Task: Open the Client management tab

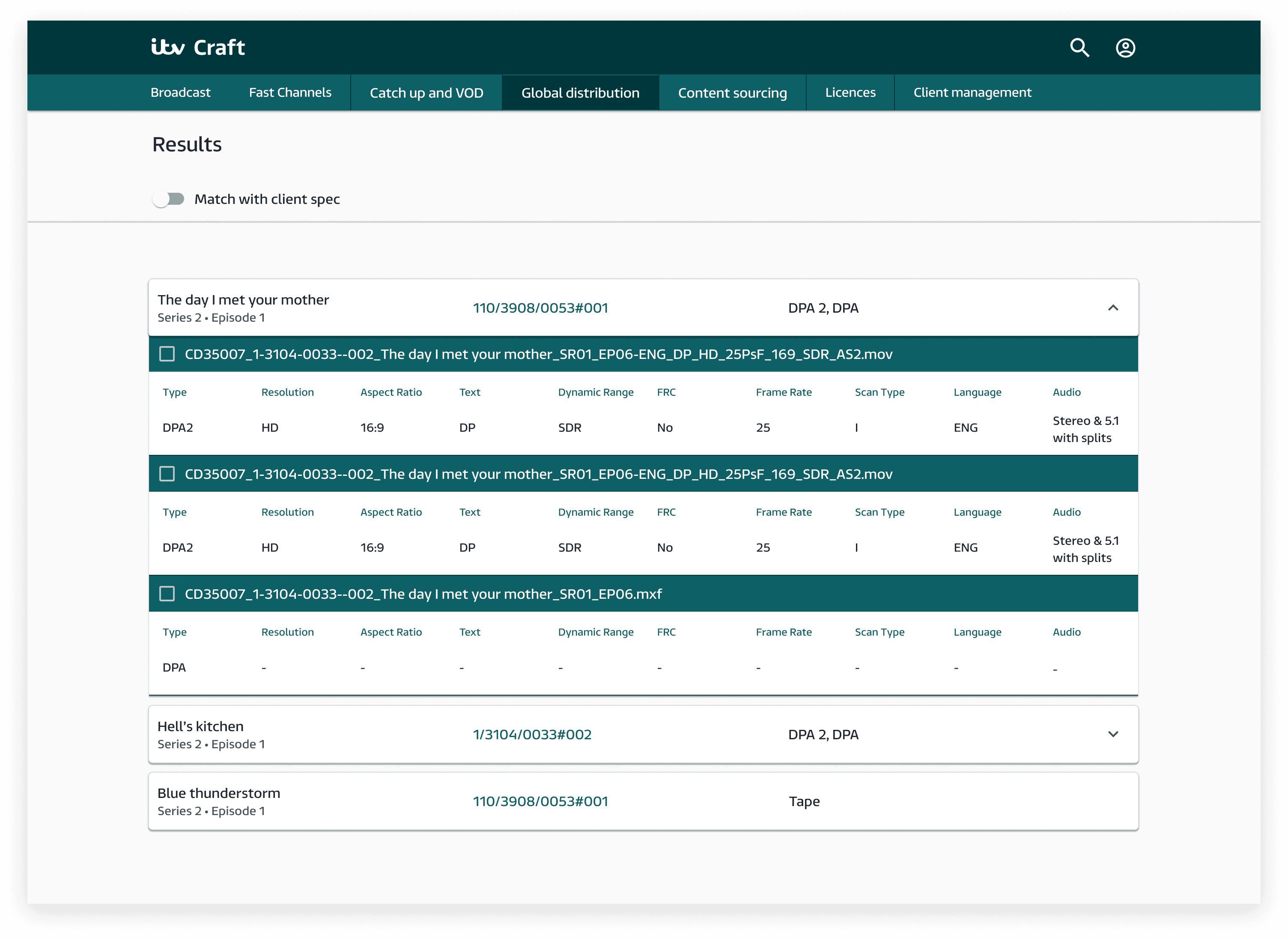Action: point(972,93)
